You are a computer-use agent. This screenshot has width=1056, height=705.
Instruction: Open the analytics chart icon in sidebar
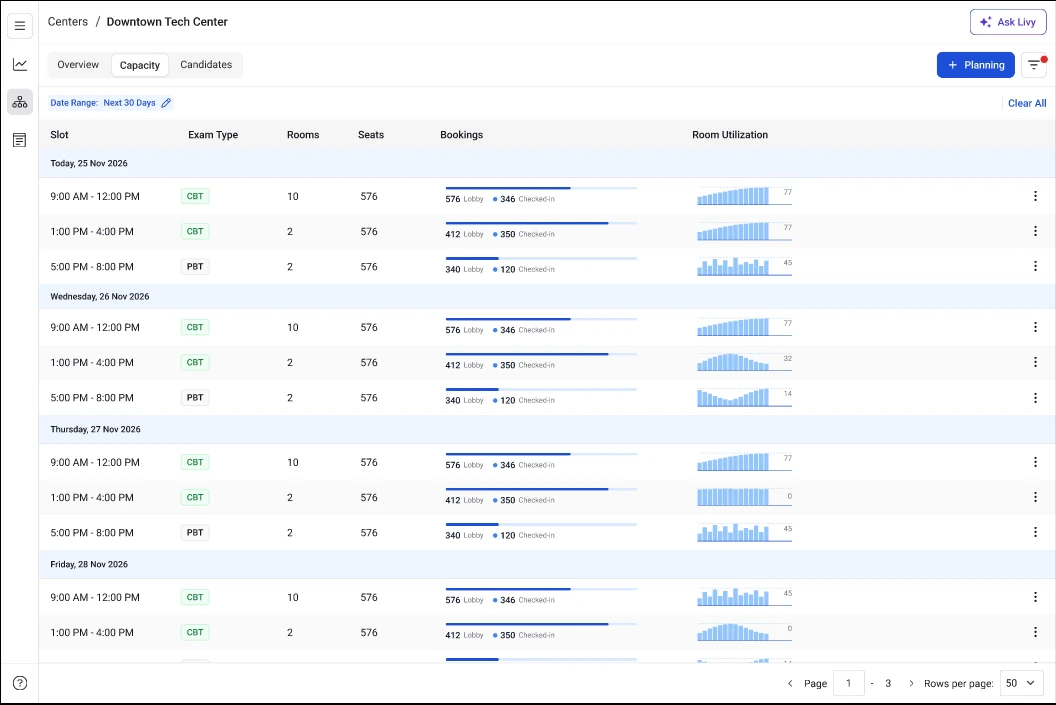pyautogui.click(x=20, y=65)
